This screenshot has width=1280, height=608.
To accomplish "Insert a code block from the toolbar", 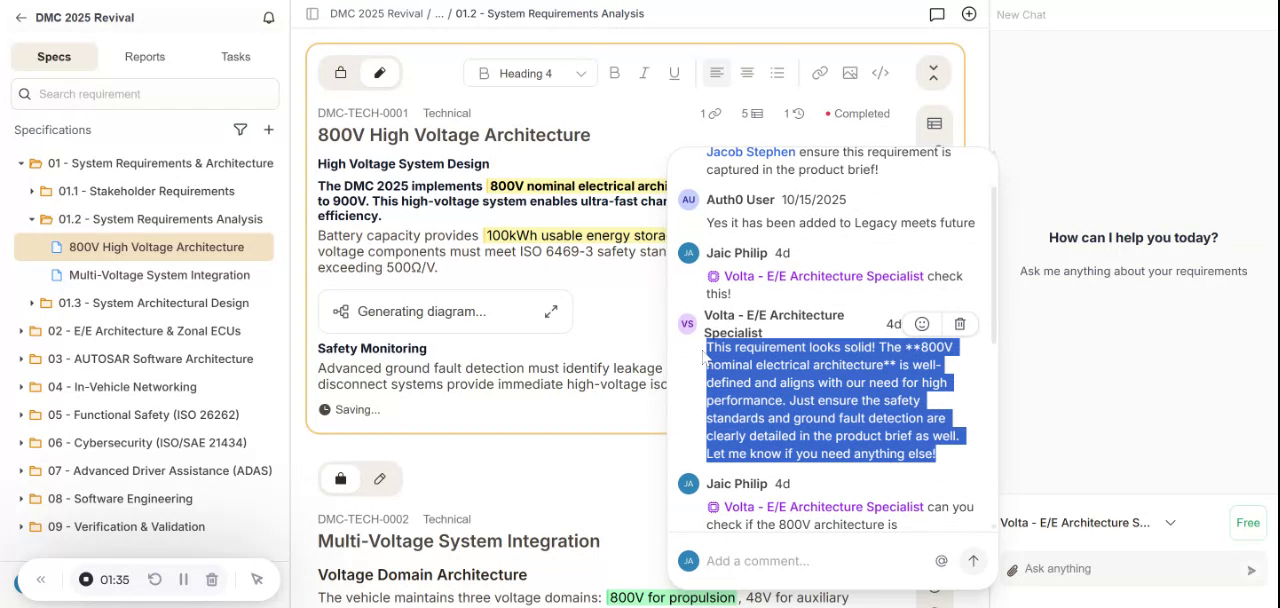I will click(880, 73).
